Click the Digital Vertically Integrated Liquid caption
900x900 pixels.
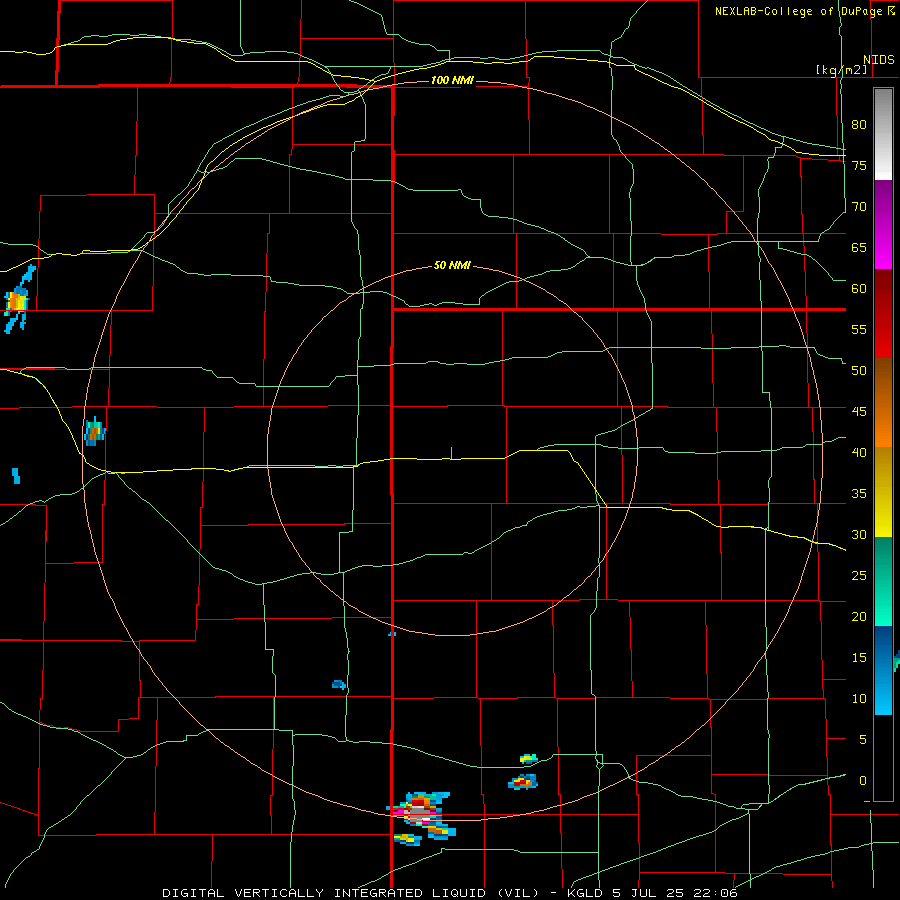click(353, 893)
